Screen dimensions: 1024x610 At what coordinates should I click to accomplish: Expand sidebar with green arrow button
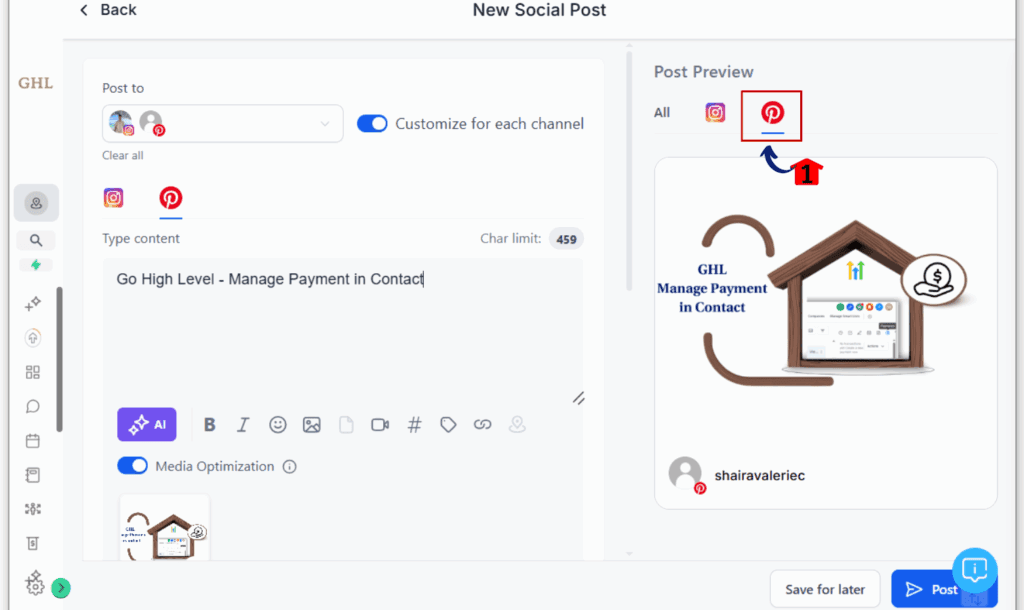[x=61, y=588]
